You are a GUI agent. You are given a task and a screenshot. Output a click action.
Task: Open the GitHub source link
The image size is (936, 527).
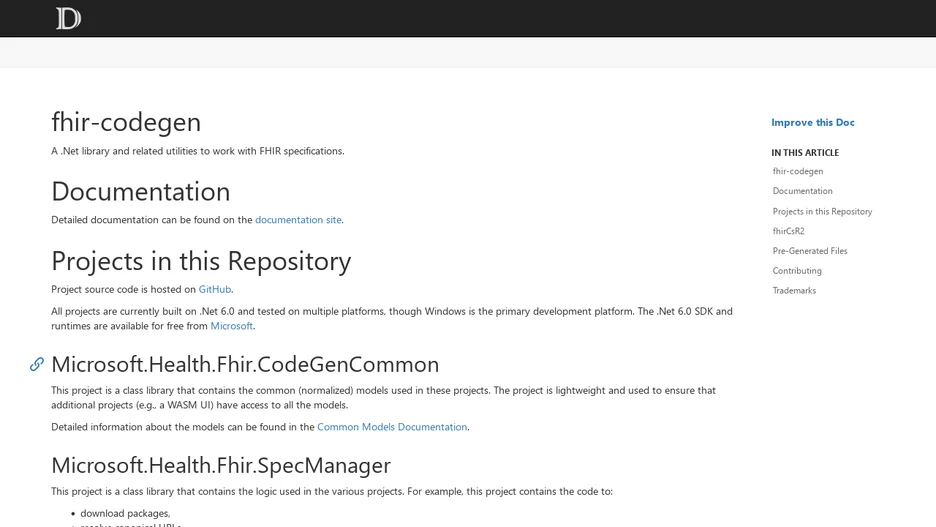click(214, 289)
